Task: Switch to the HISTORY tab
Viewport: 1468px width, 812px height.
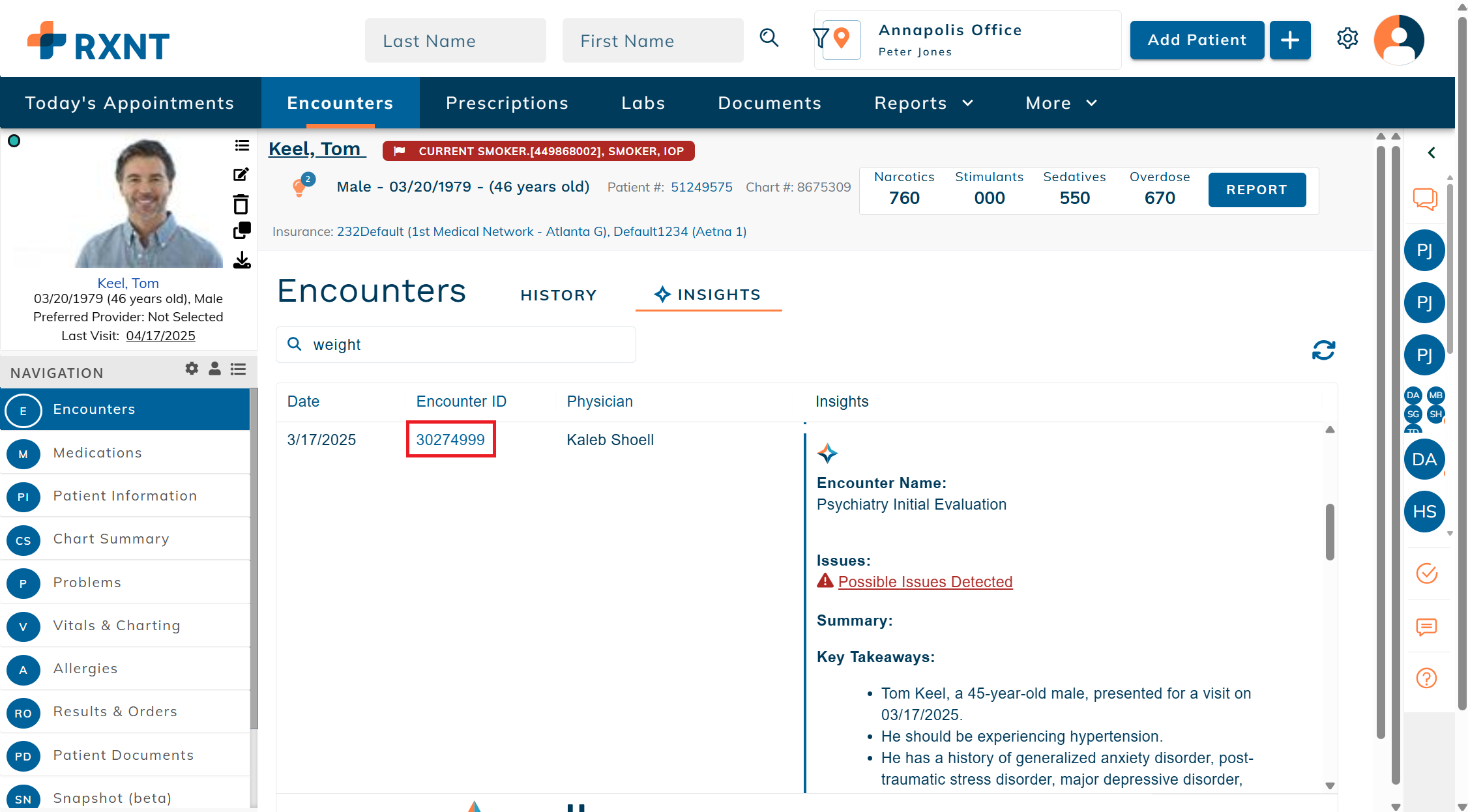Action: click(x=559, y=295)
